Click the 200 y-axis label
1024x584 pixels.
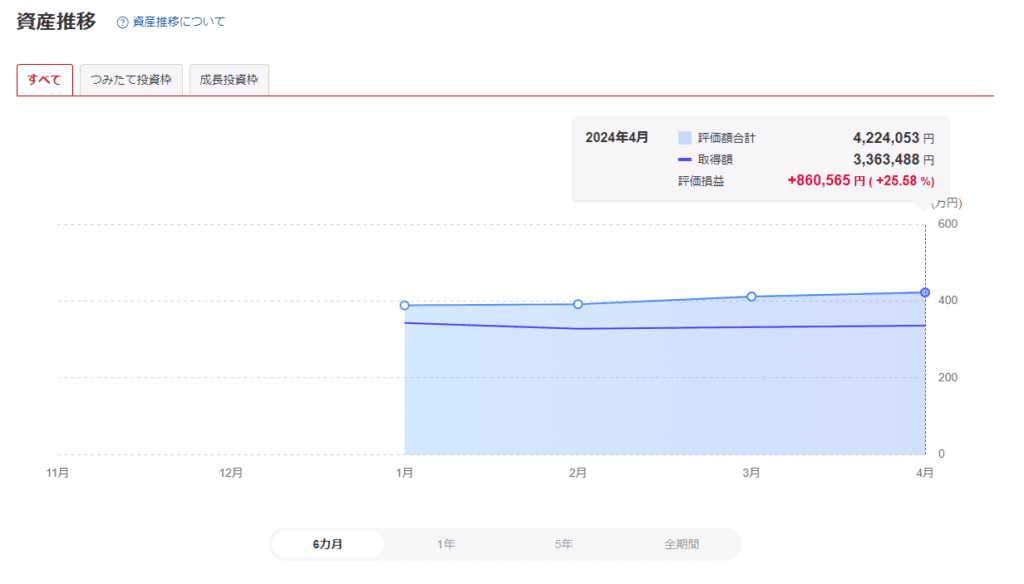(x=948, y=377)
